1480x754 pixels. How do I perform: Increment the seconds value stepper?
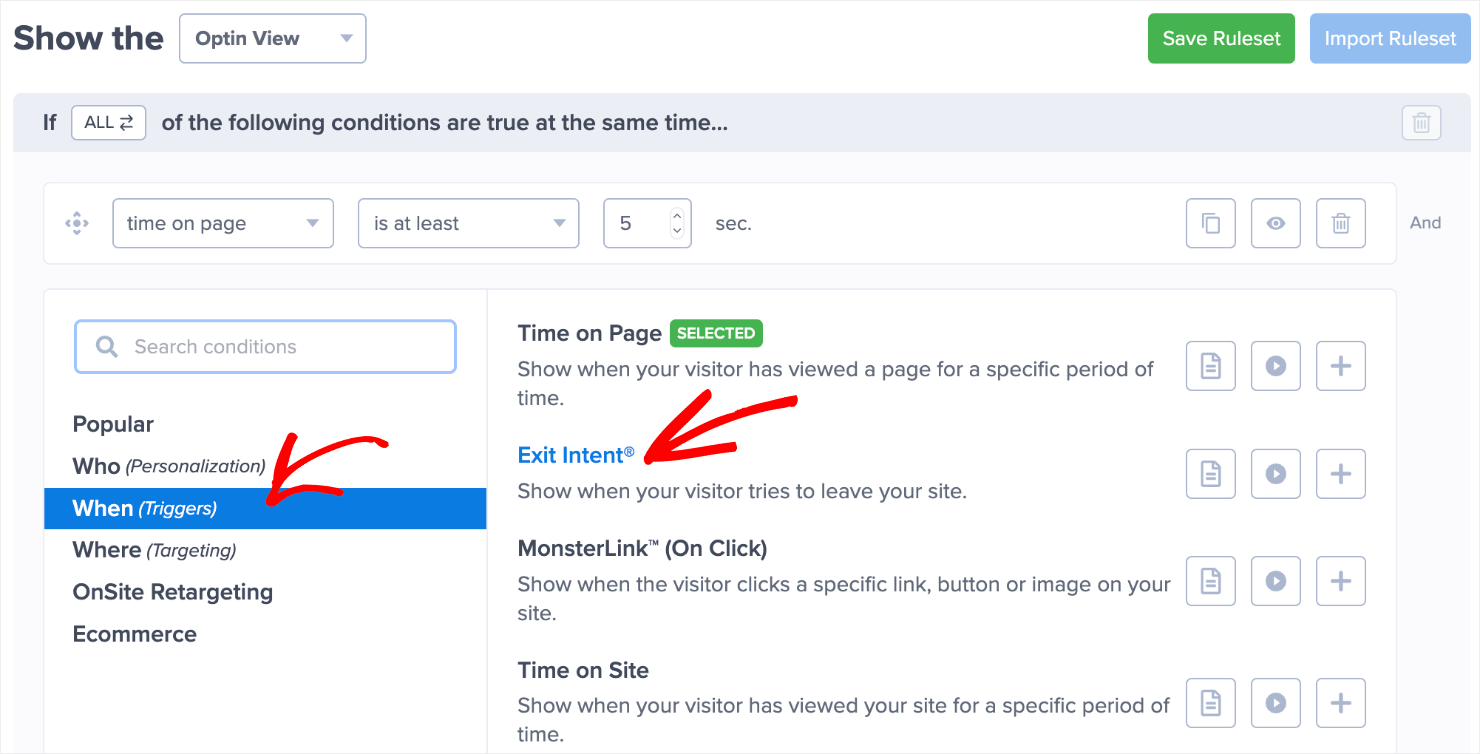coord(677,216)
